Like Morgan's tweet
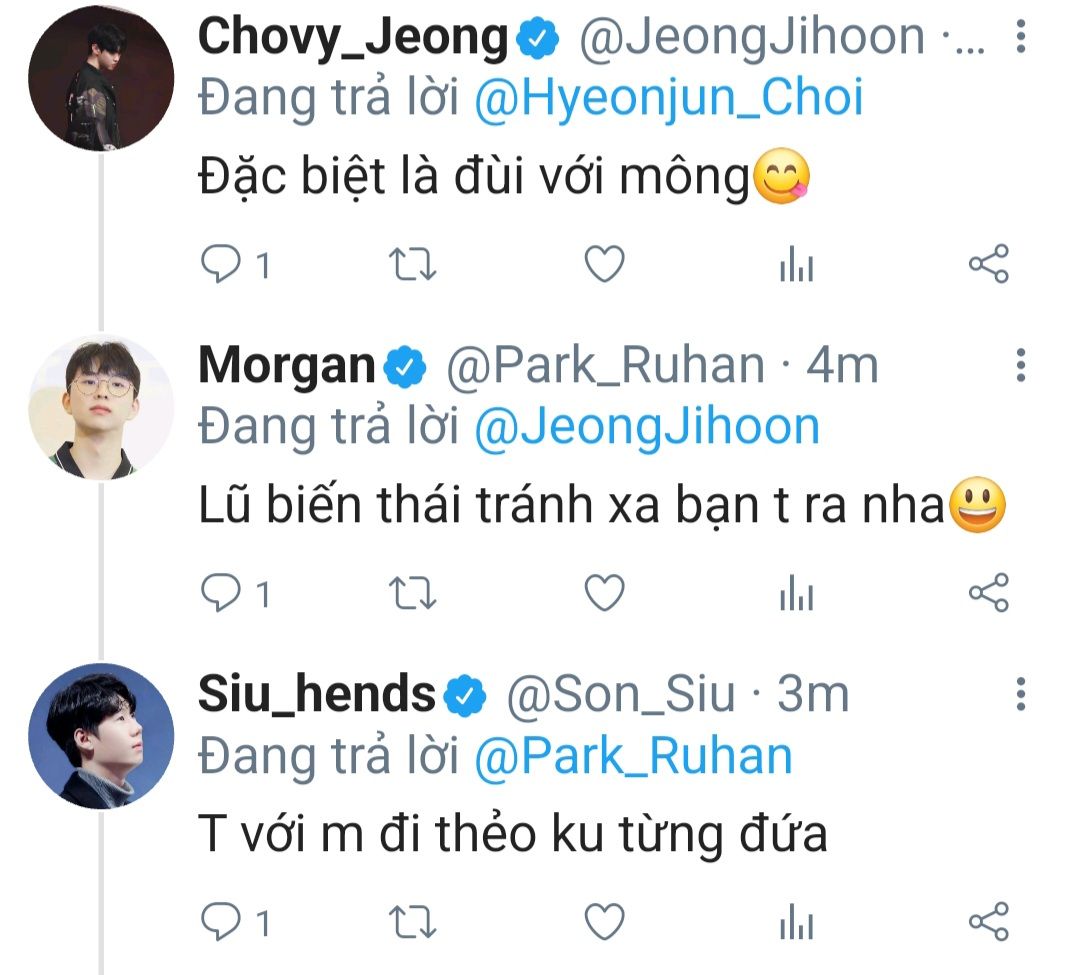The width and height of the screenshot is (1080, 975). point(604,594)
